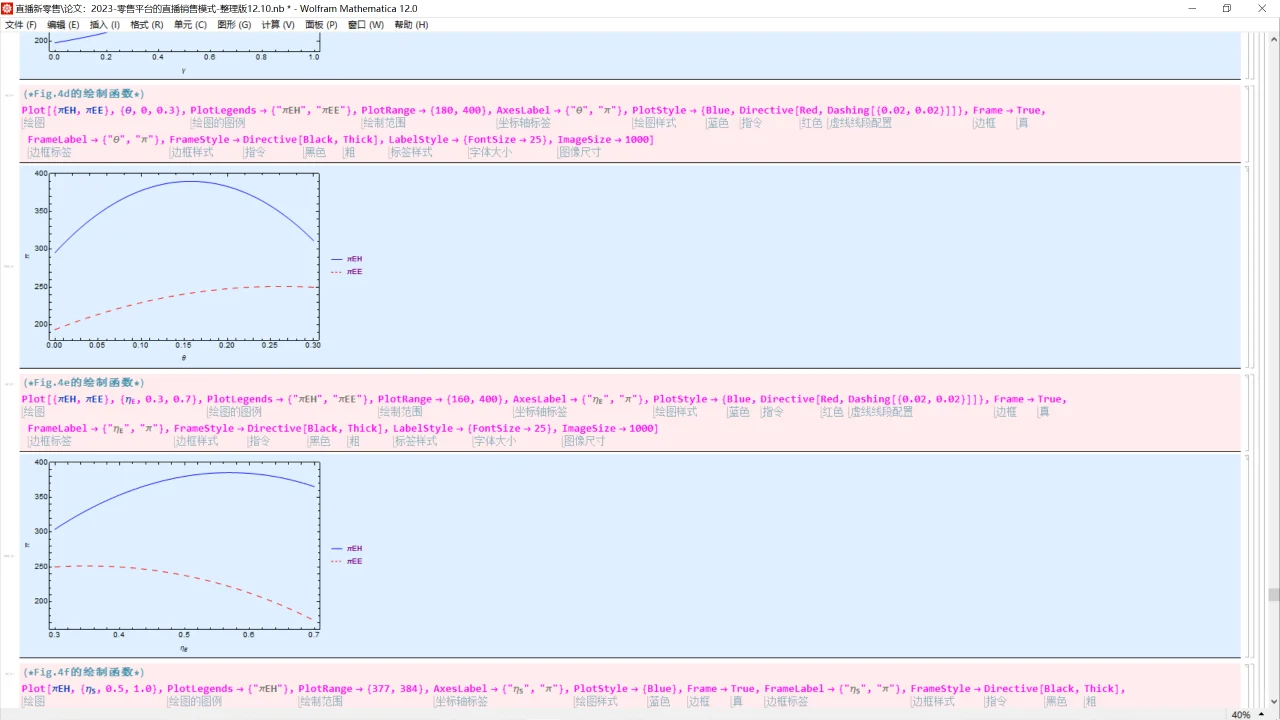Click PlotRange → {180, 400} in the code
This screenshot has width=1280, height=720.
click(423, 110)
